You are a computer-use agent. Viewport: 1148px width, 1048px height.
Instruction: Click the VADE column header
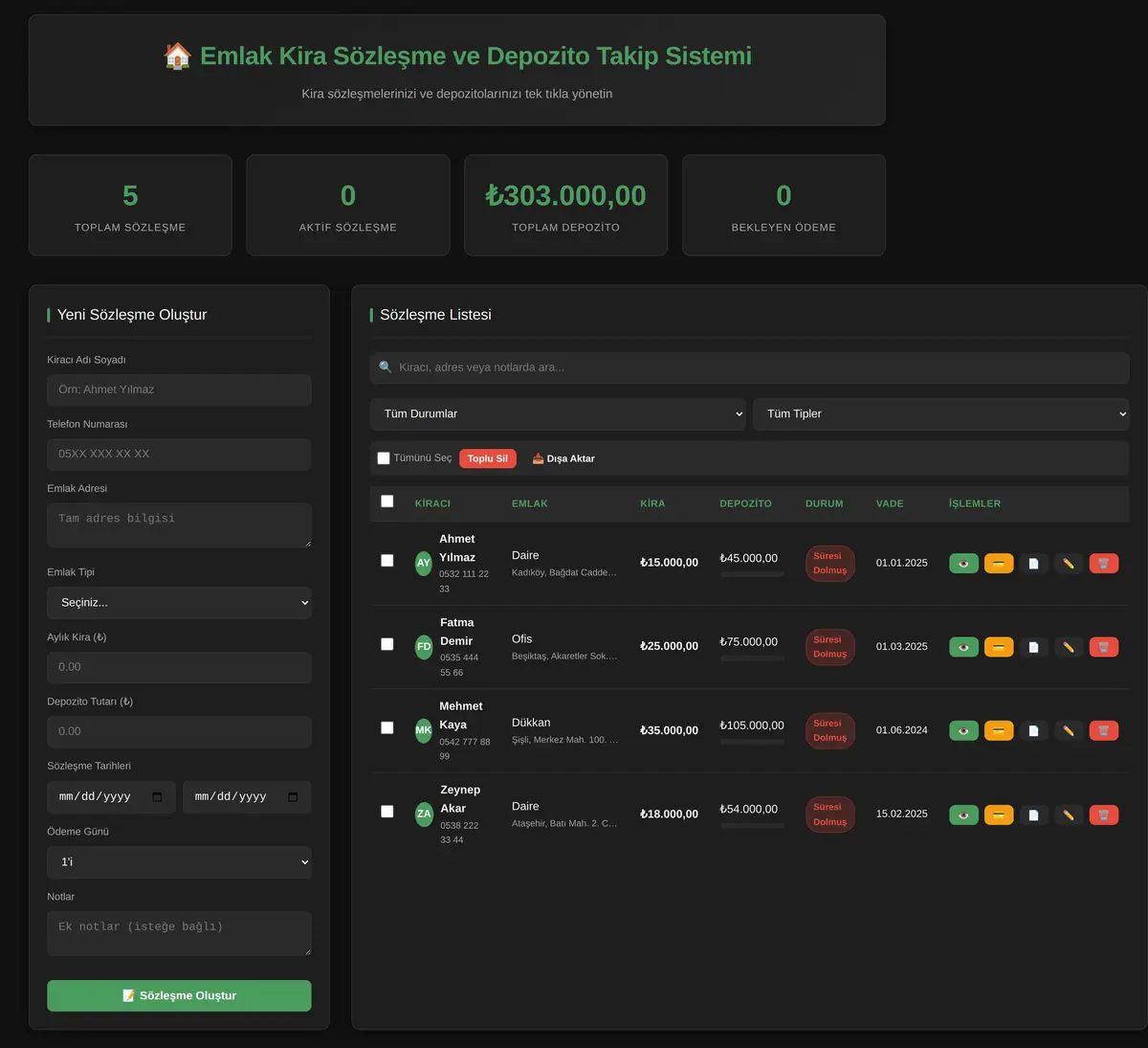(890, 503)
